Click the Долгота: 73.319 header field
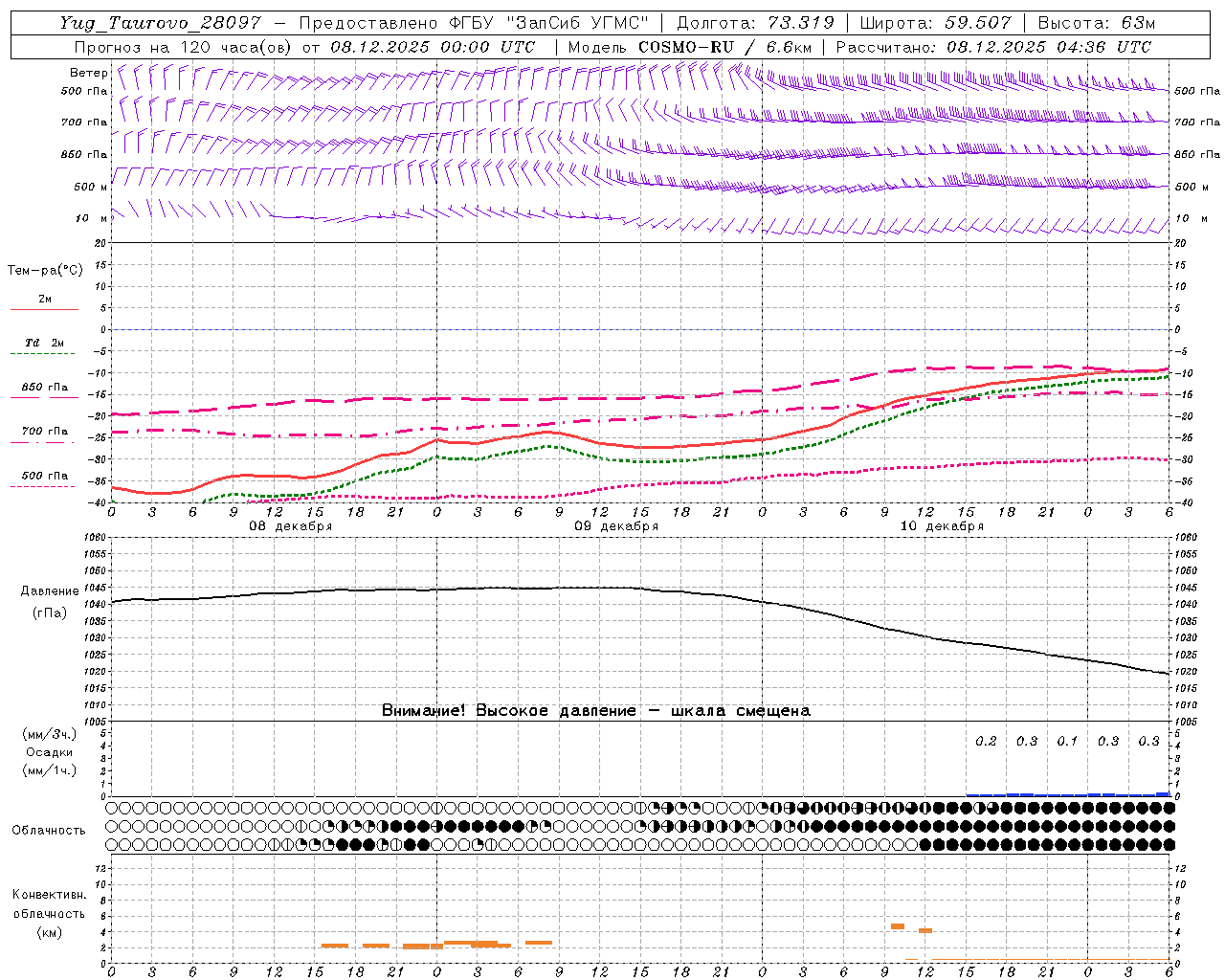This screenshot has height=980, width=1225. pyautogui.click(x=755, y=23)
